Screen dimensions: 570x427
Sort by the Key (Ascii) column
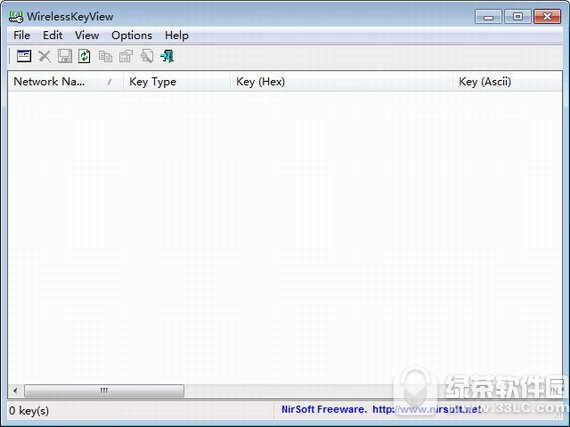pos(507,81)
